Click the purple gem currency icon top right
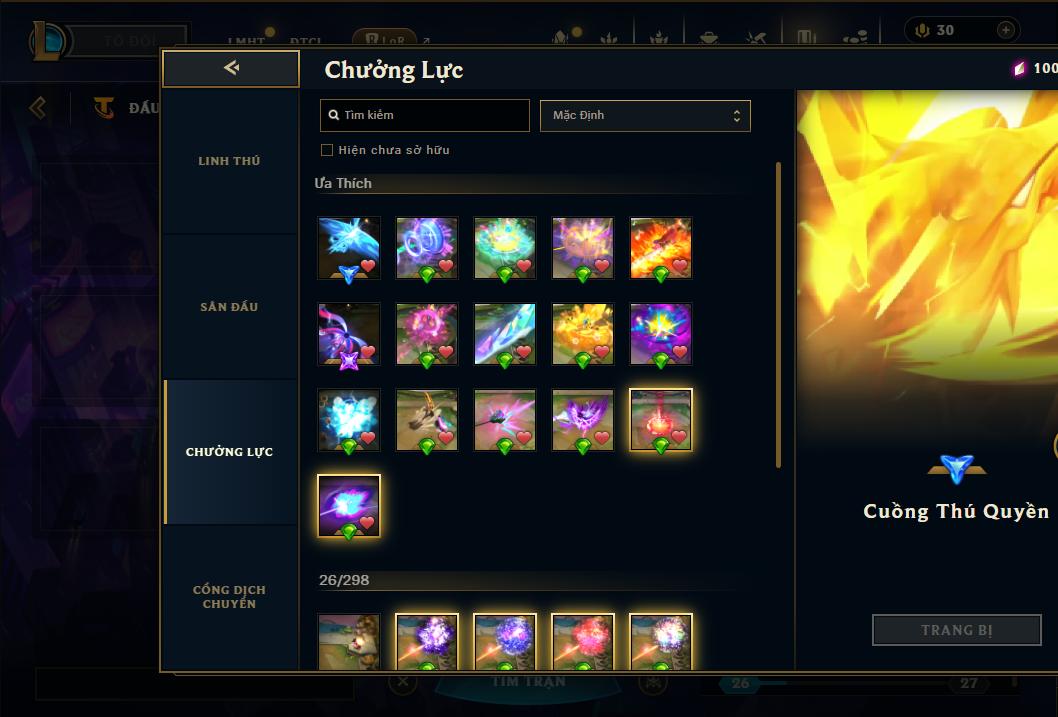Screen dimensions: 1058x717 tap(1019, 68)
